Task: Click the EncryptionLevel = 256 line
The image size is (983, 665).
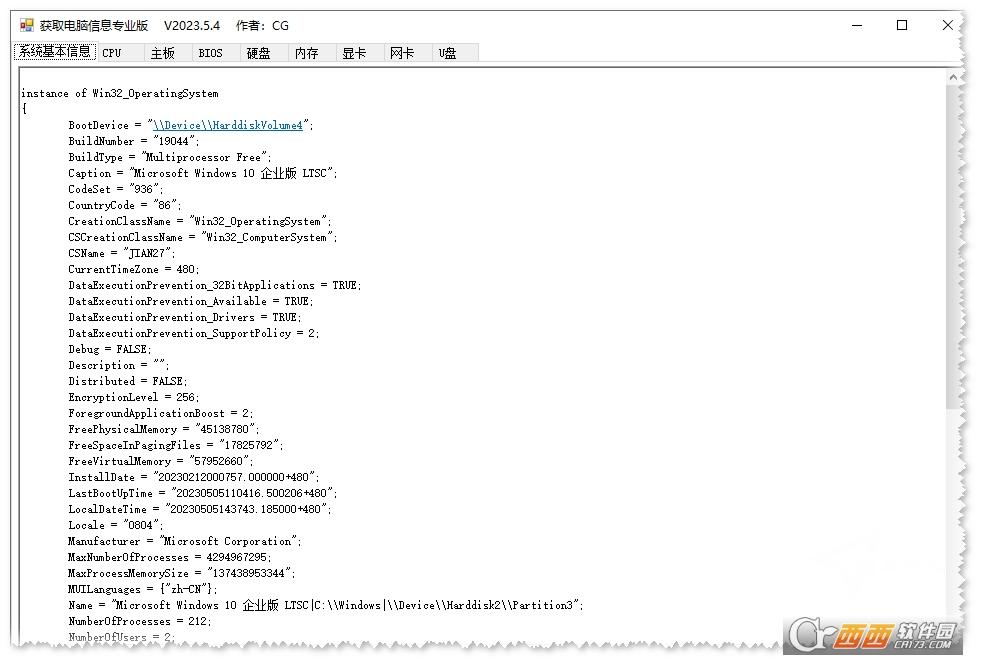Action: pyautogui.click(x=134, y=397)
